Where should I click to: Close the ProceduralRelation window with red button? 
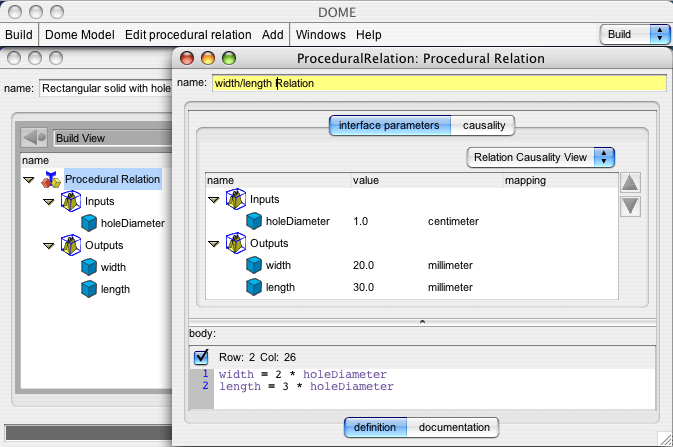pos(187,58)
